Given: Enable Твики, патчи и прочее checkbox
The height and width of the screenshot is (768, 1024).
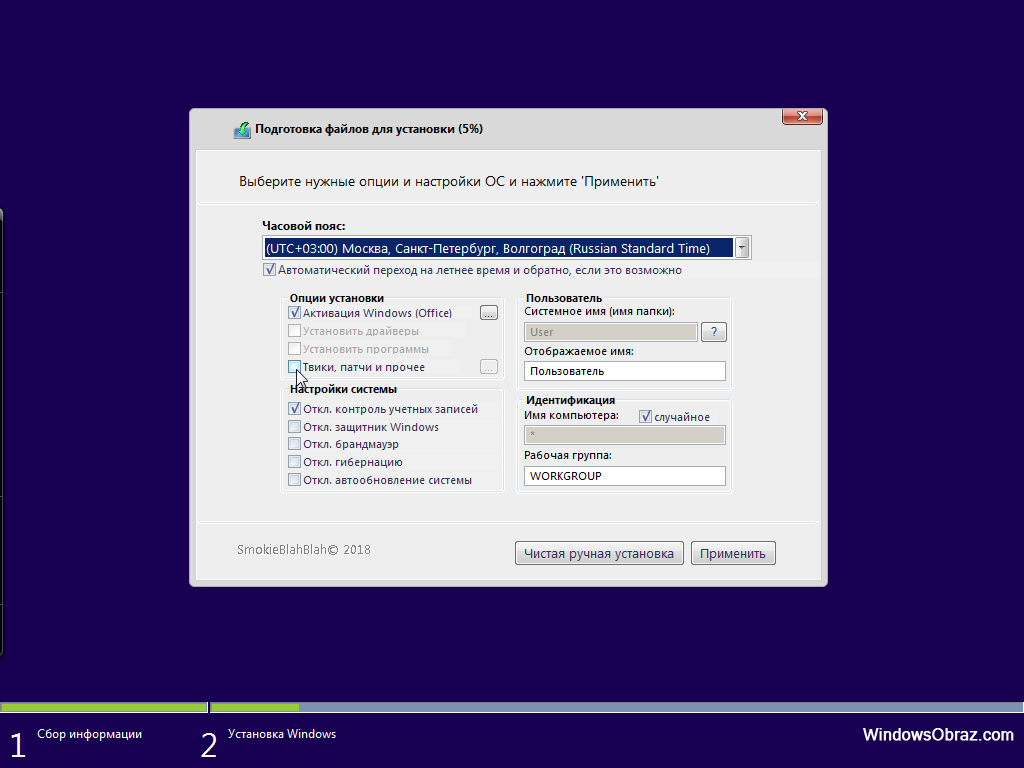Looking at the screenshot, I should (295, 367).
